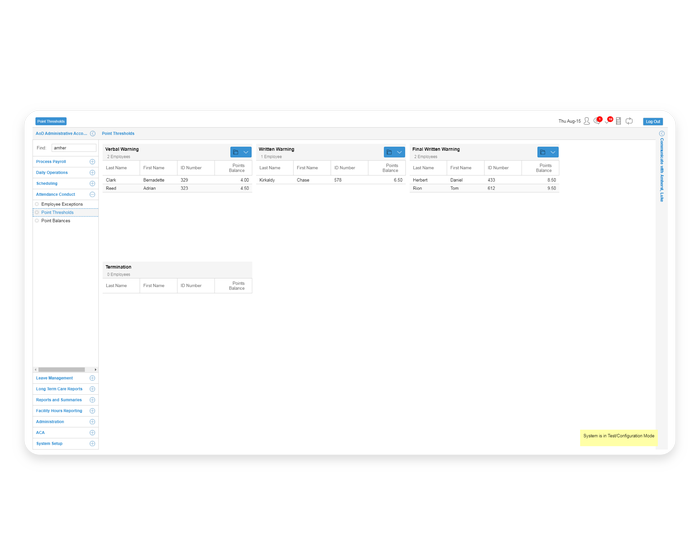Expand the Administration section

92,422
